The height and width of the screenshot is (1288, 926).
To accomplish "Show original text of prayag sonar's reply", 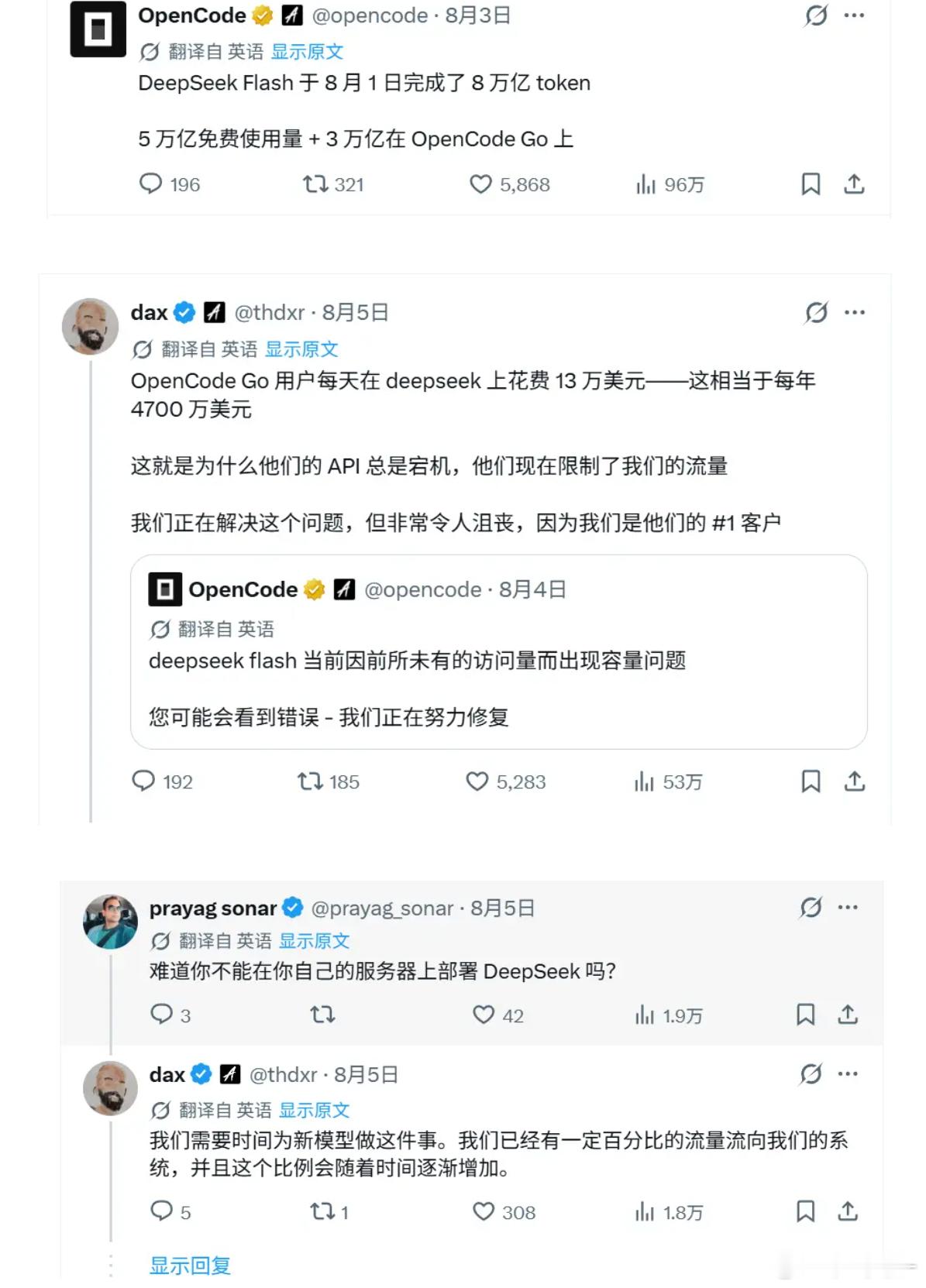I will click(314, 941).
